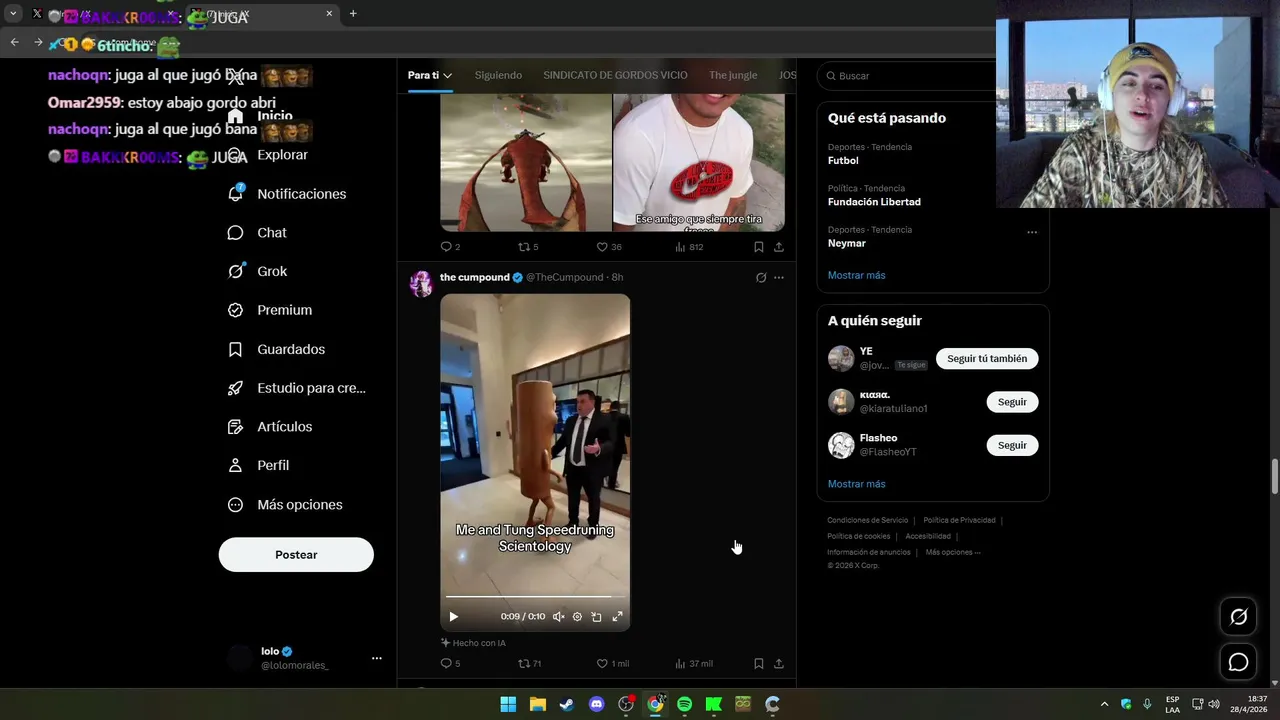
Task: Click Grok icon on the cumpound's post
Action: point(761,278)
